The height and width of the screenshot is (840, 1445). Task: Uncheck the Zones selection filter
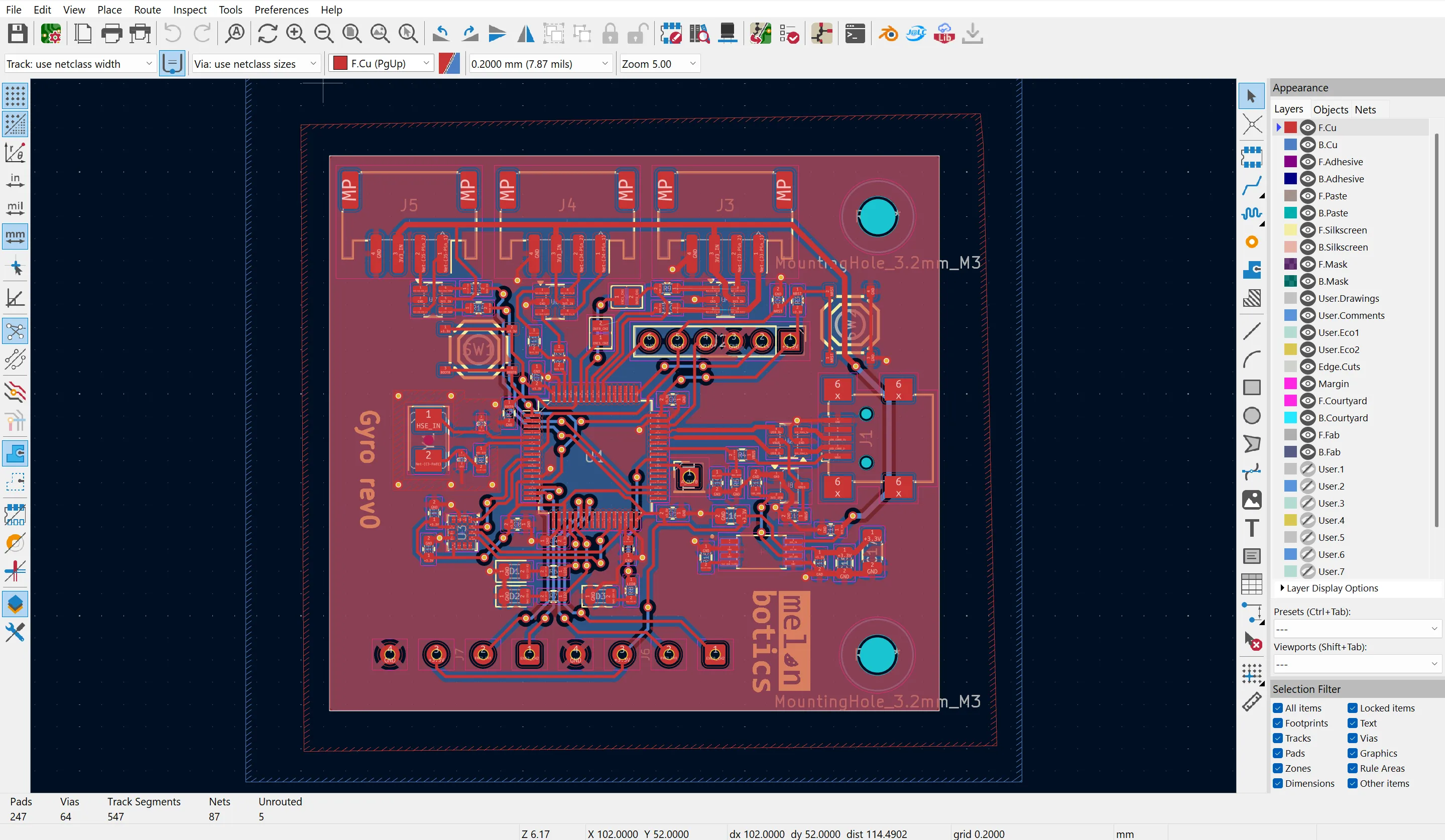point(1278,768)
